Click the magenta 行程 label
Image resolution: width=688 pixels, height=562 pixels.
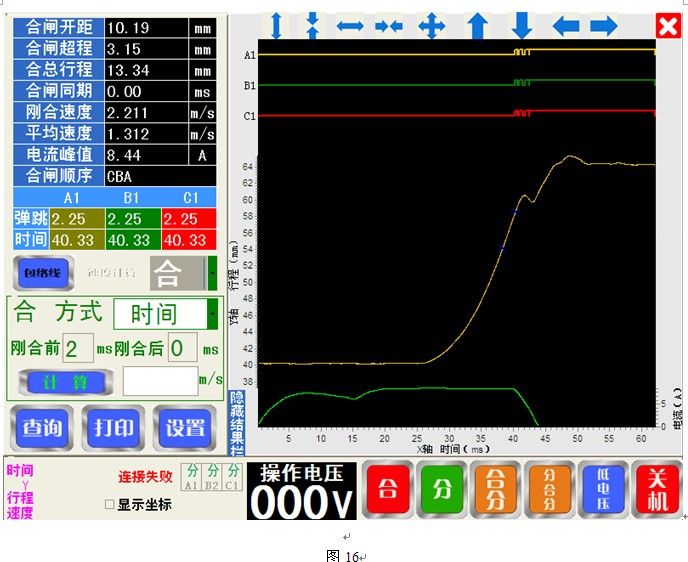[x=20, y=498]
